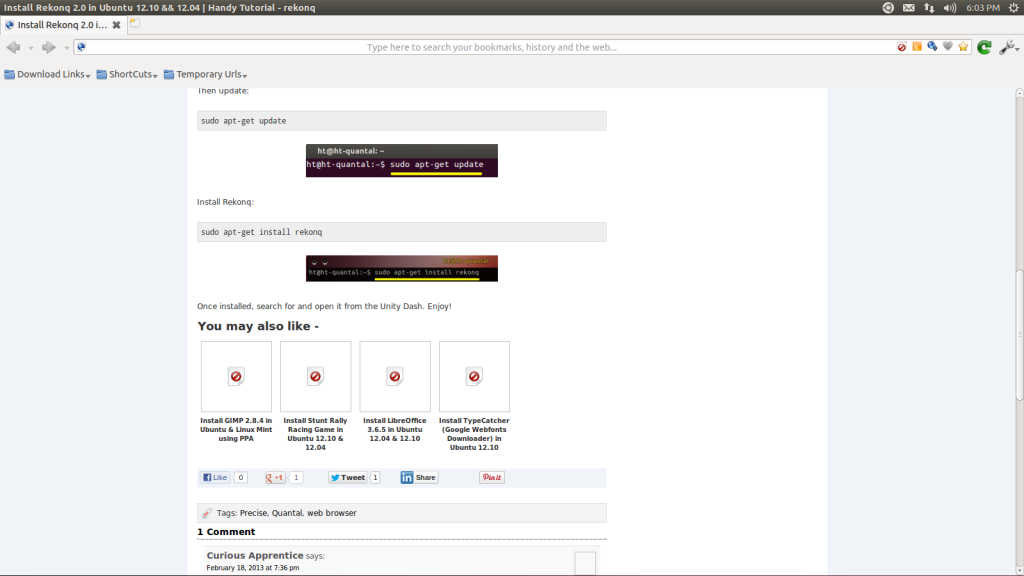The image size is (1024, 576).
Task: Click the Quantal tag link
Action: point(286,513)
